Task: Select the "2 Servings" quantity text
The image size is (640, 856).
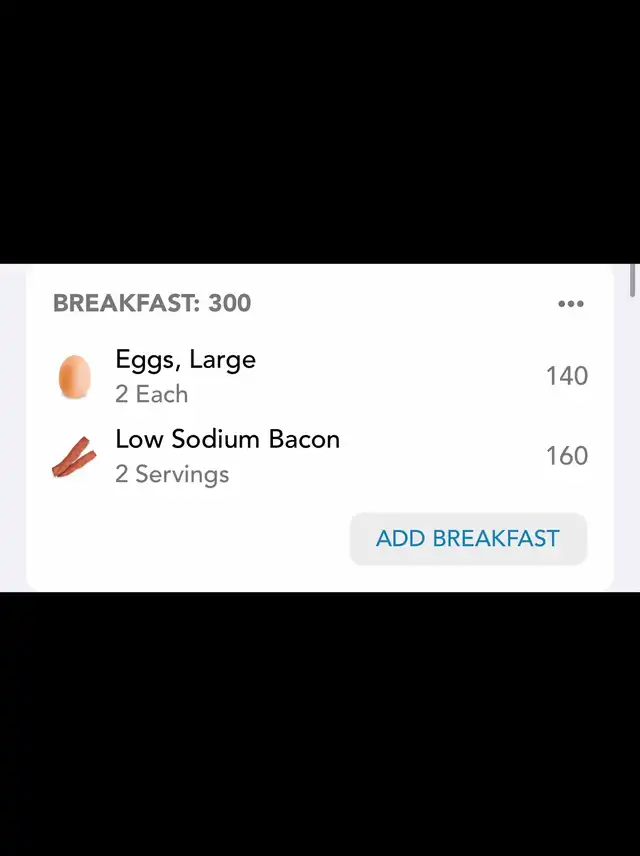Action: (171, 474)
